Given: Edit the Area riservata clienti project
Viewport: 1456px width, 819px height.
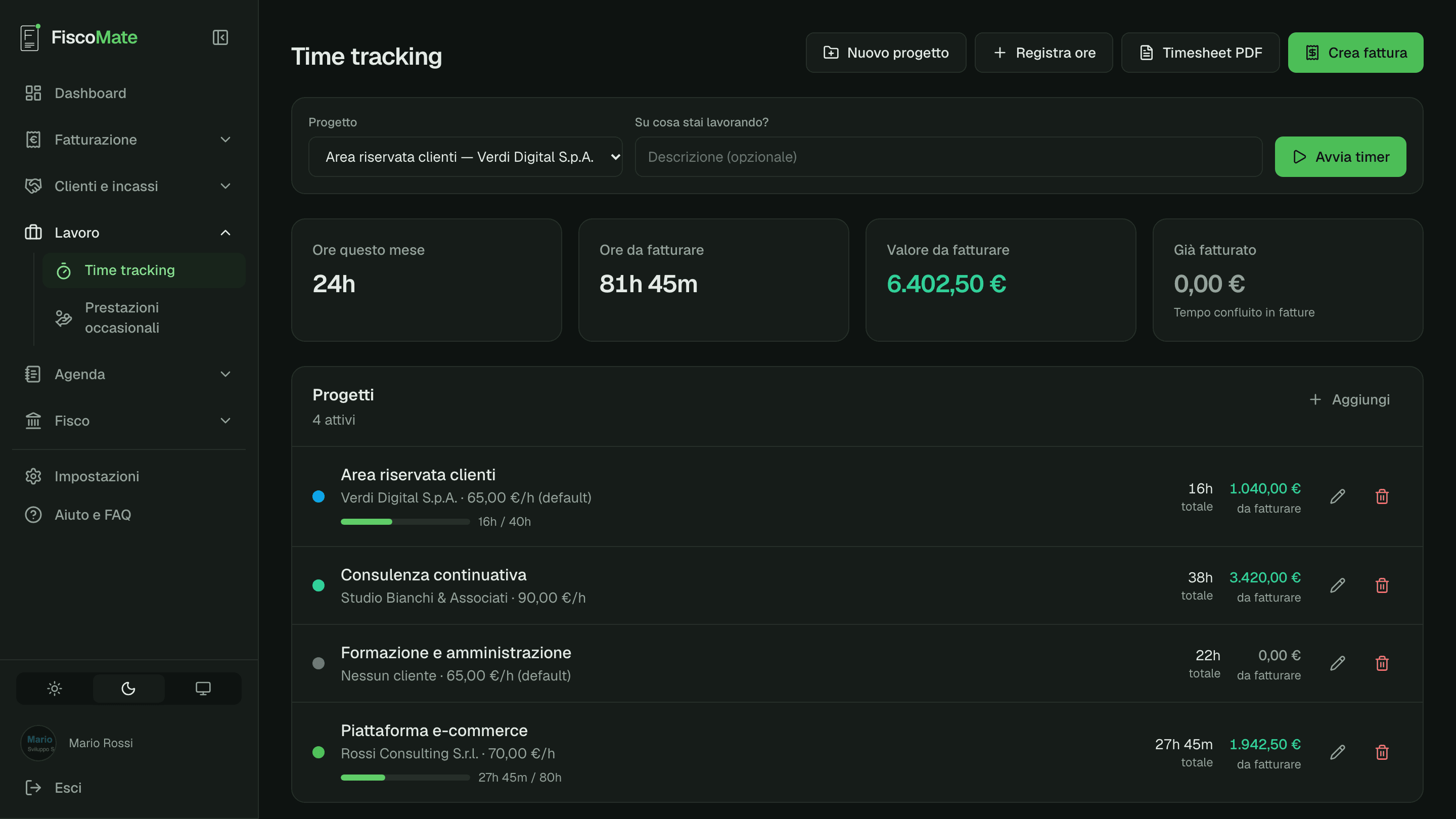Looking at the screenshot, I should click(x=1337, y=496).
